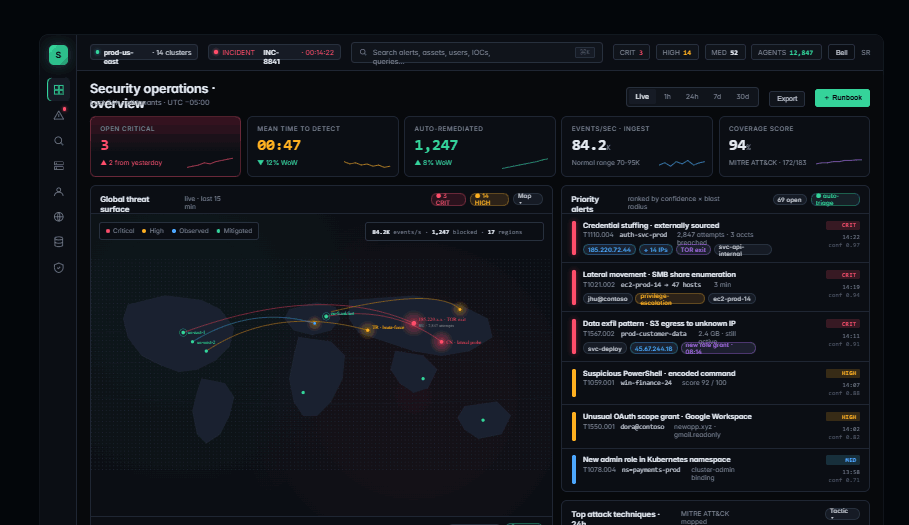This screenshot has width=909, height=525.
Task: Select the 1h time range tab
Action: [667, 97]
